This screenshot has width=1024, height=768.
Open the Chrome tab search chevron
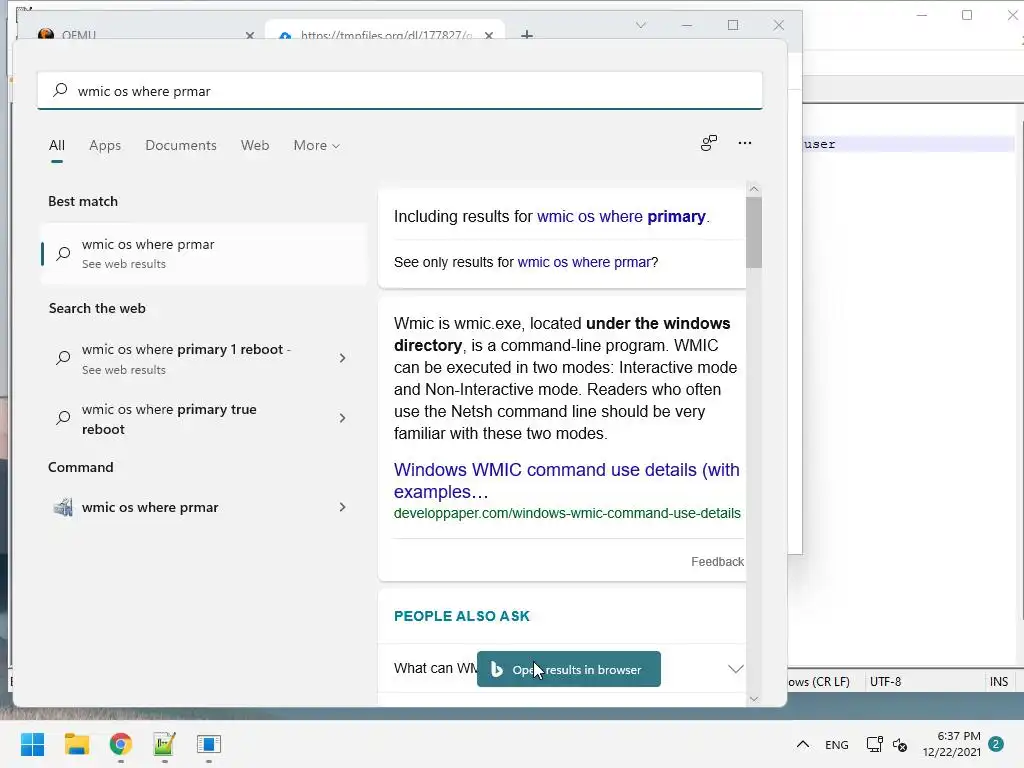(641, 25)
